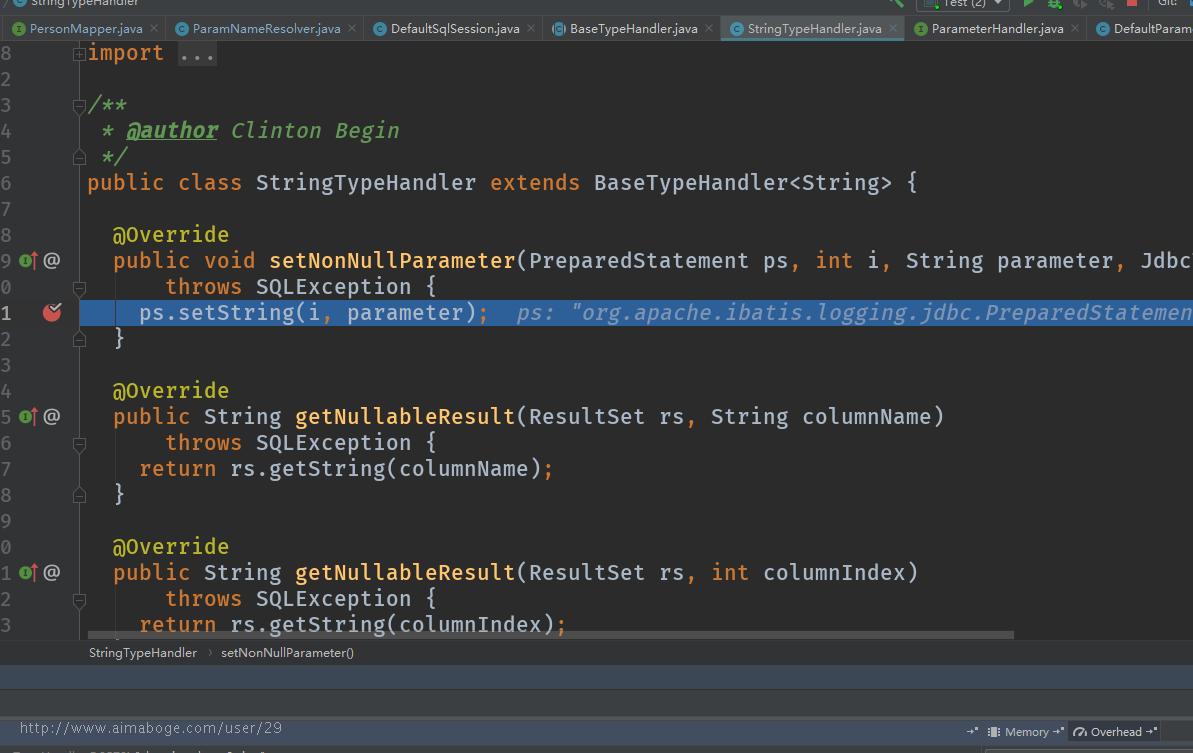Open the Test (2) run configuration dropdown
1193x753 pixels.
click(x=963, y=4)
